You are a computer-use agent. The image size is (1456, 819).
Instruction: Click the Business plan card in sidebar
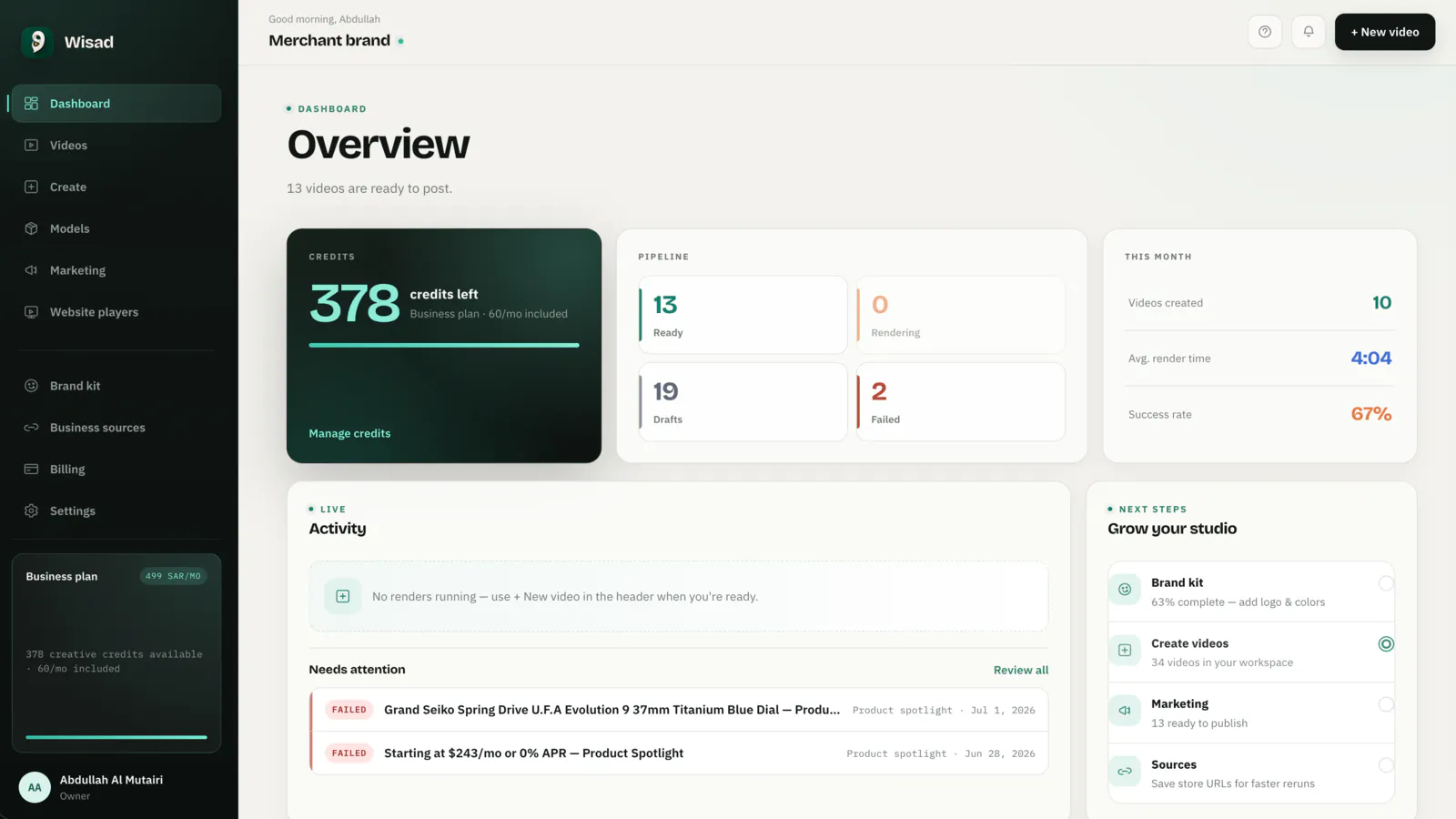[116, 653]
